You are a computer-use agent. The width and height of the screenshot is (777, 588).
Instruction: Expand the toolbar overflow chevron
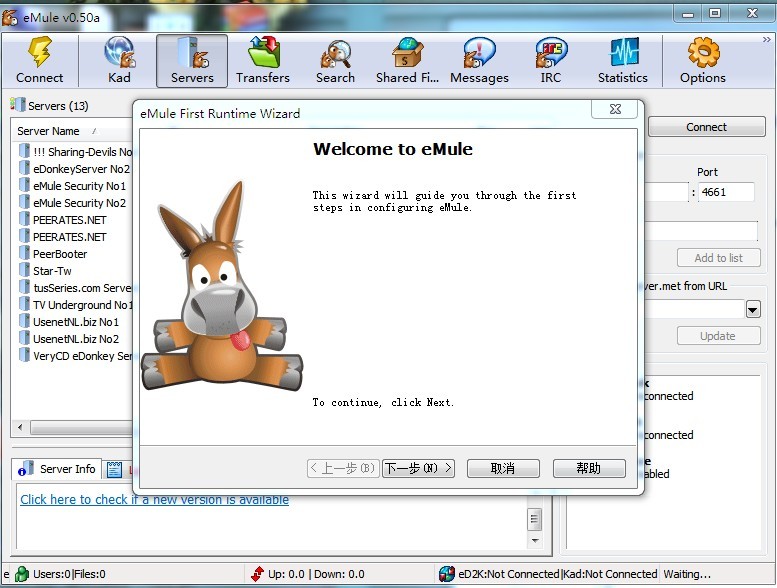click(767, 40)
